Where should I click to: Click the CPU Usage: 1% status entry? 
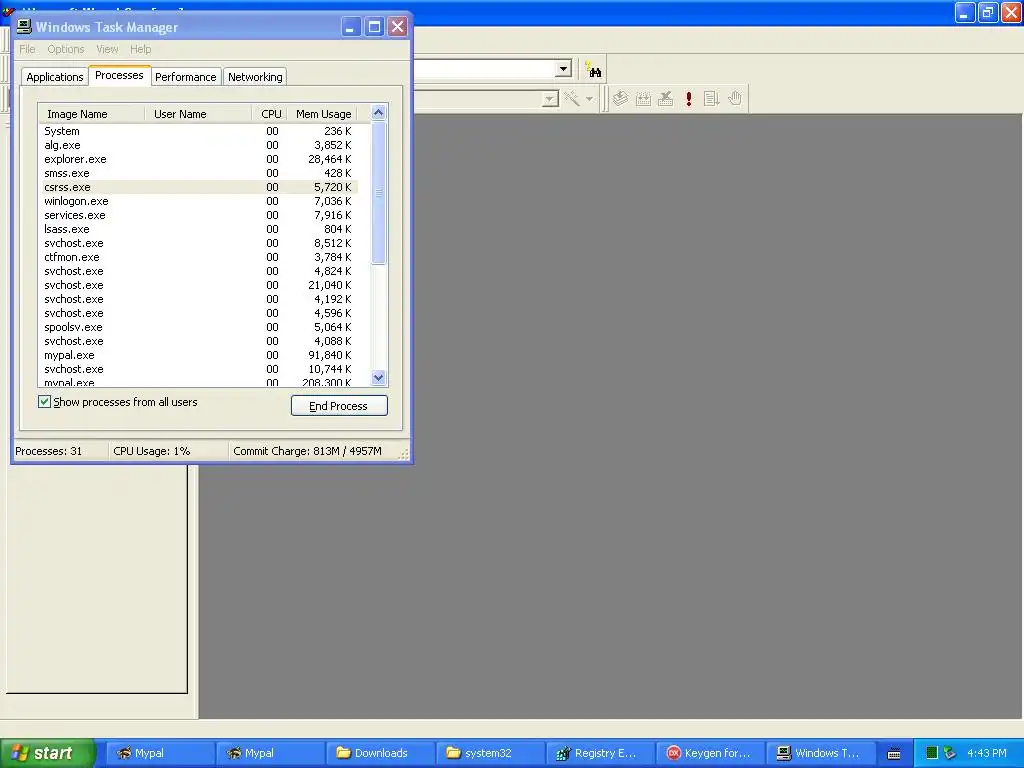tap(168, 451)
